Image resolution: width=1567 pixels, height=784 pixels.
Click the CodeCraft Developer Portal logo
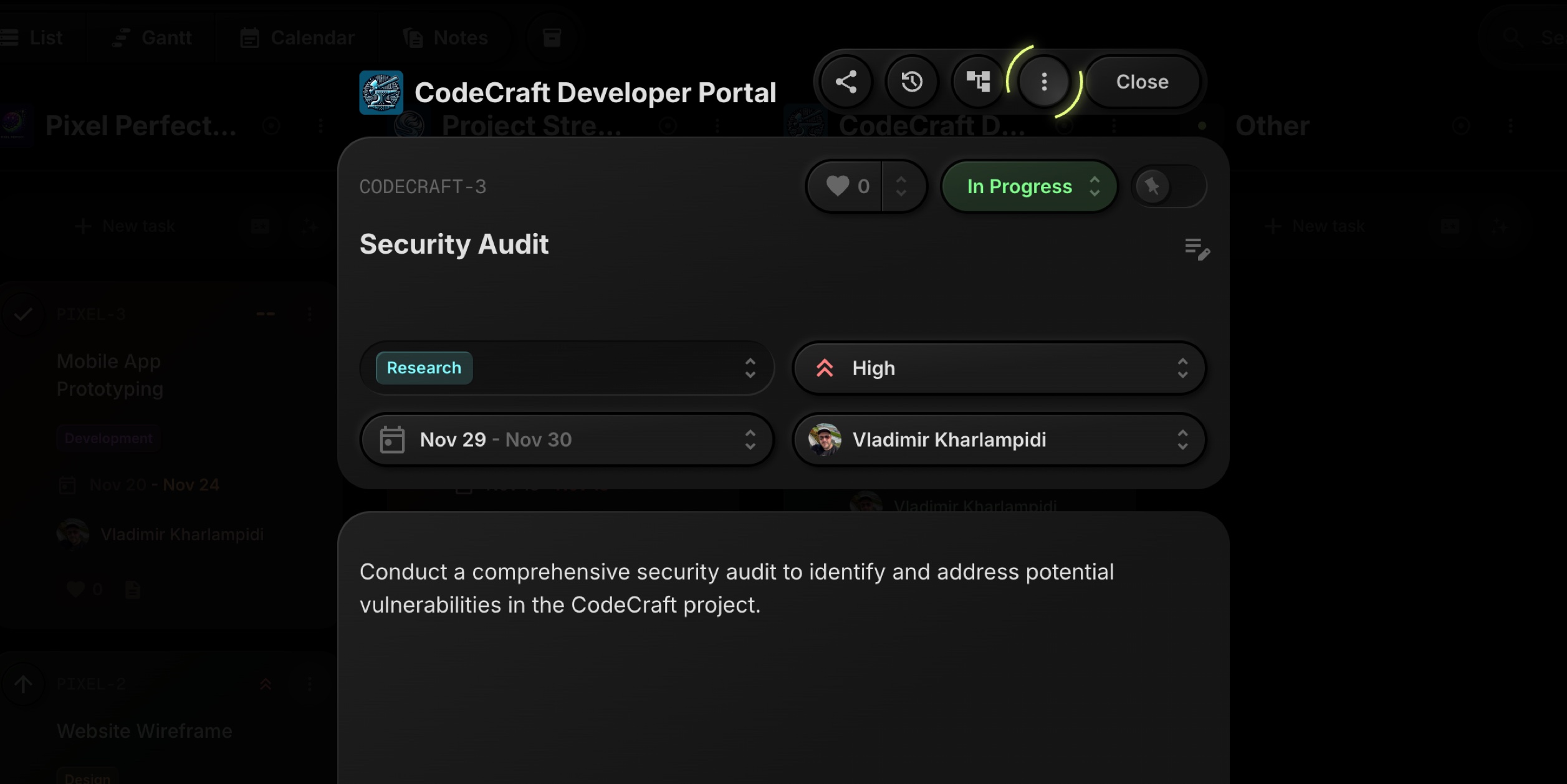click(x=381, y=92)
